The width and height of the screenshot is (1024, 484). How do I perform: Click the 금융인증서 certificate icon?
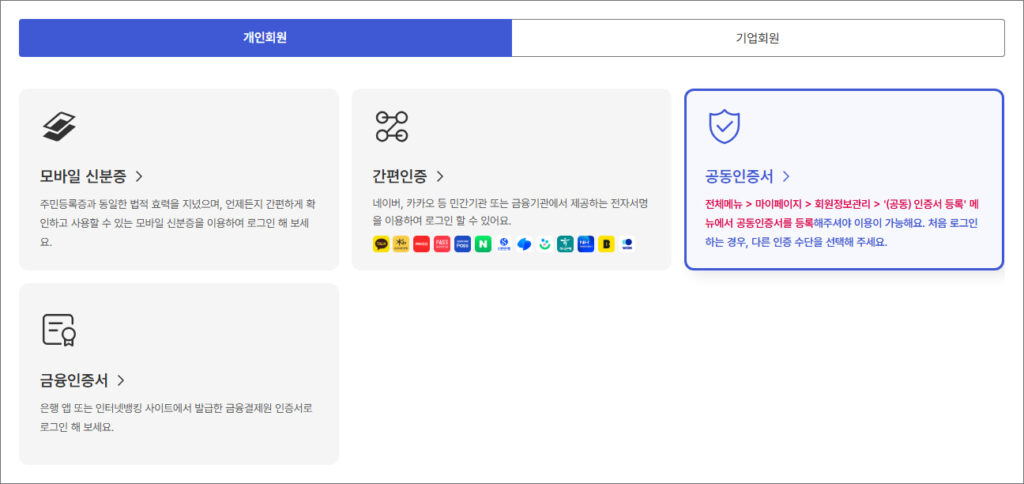tap(59, 329)
